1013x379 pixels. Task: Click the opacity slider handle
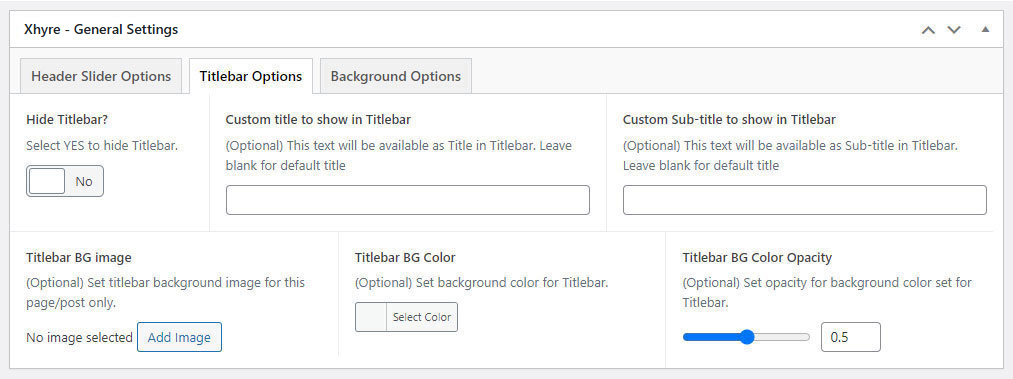tap(747, 337)
